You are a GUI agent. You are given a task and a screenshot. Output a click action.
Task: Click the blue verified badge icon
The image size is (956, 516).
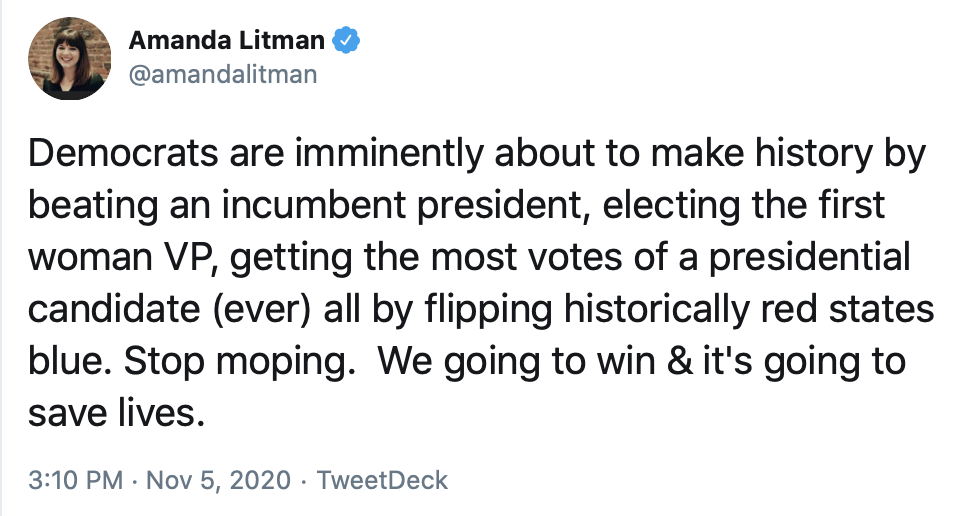346,41
